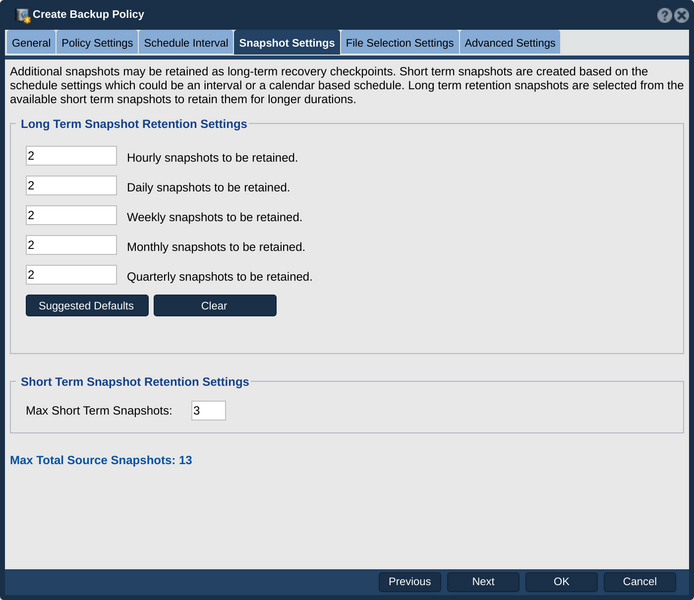Focus the Max Short Term Snapshots field
The height and width of the screenshot is (600, 694).
[x=208, y=411]
